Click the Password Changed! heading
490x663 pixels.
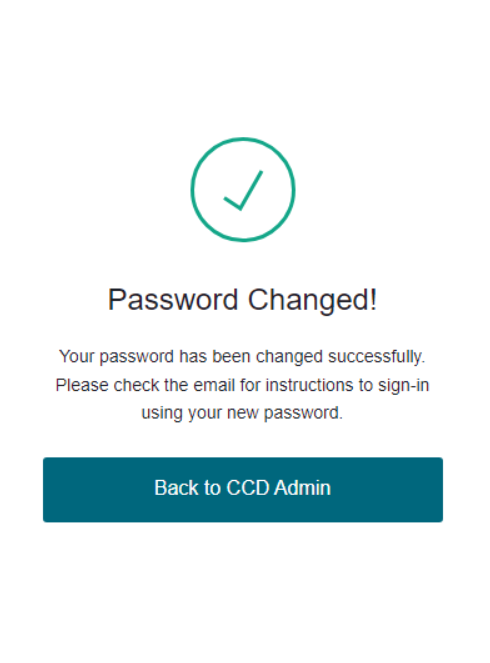[242, 300]
